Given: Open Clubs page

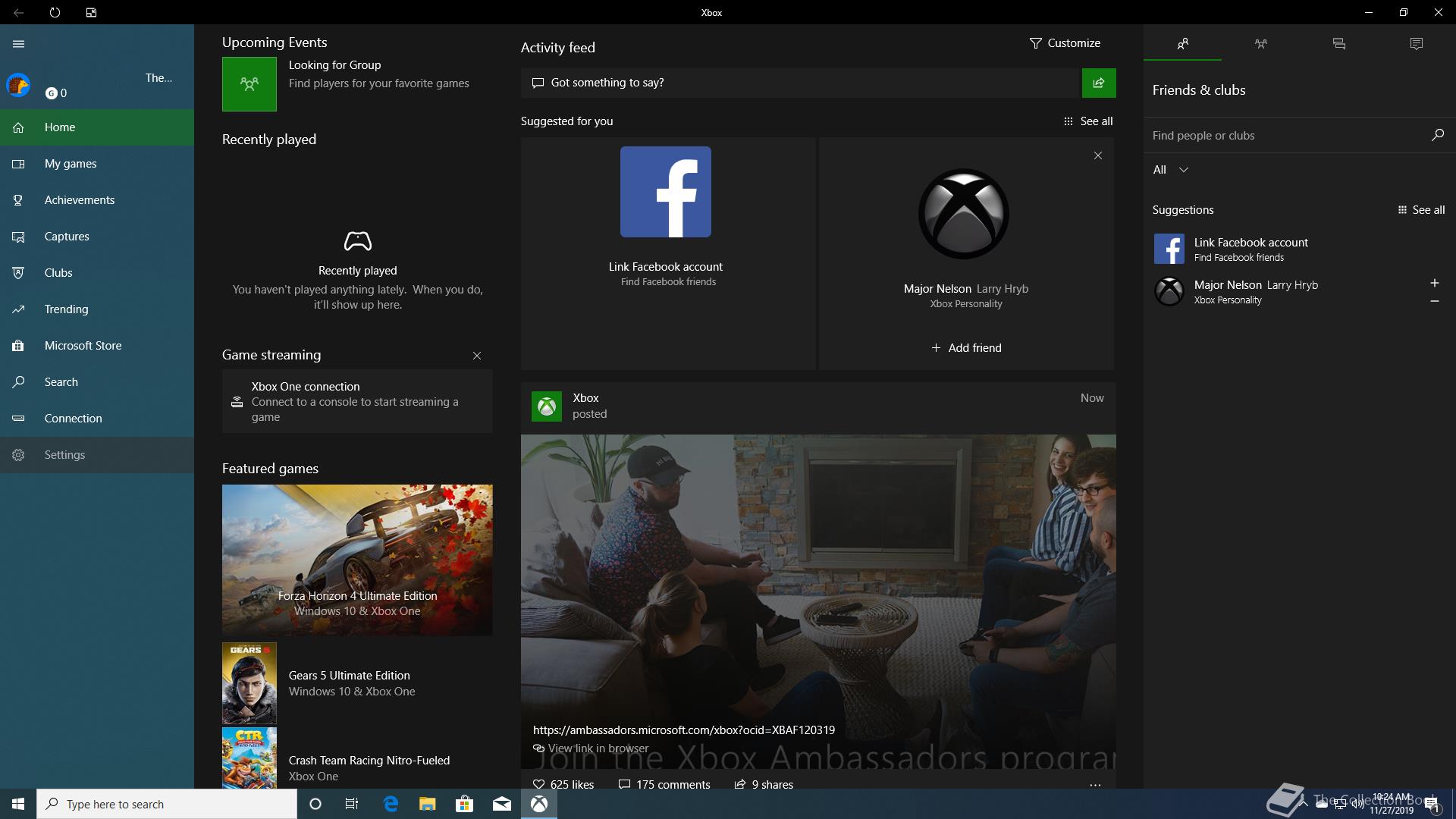Looking at the screenshot, I should coord(97,273).
